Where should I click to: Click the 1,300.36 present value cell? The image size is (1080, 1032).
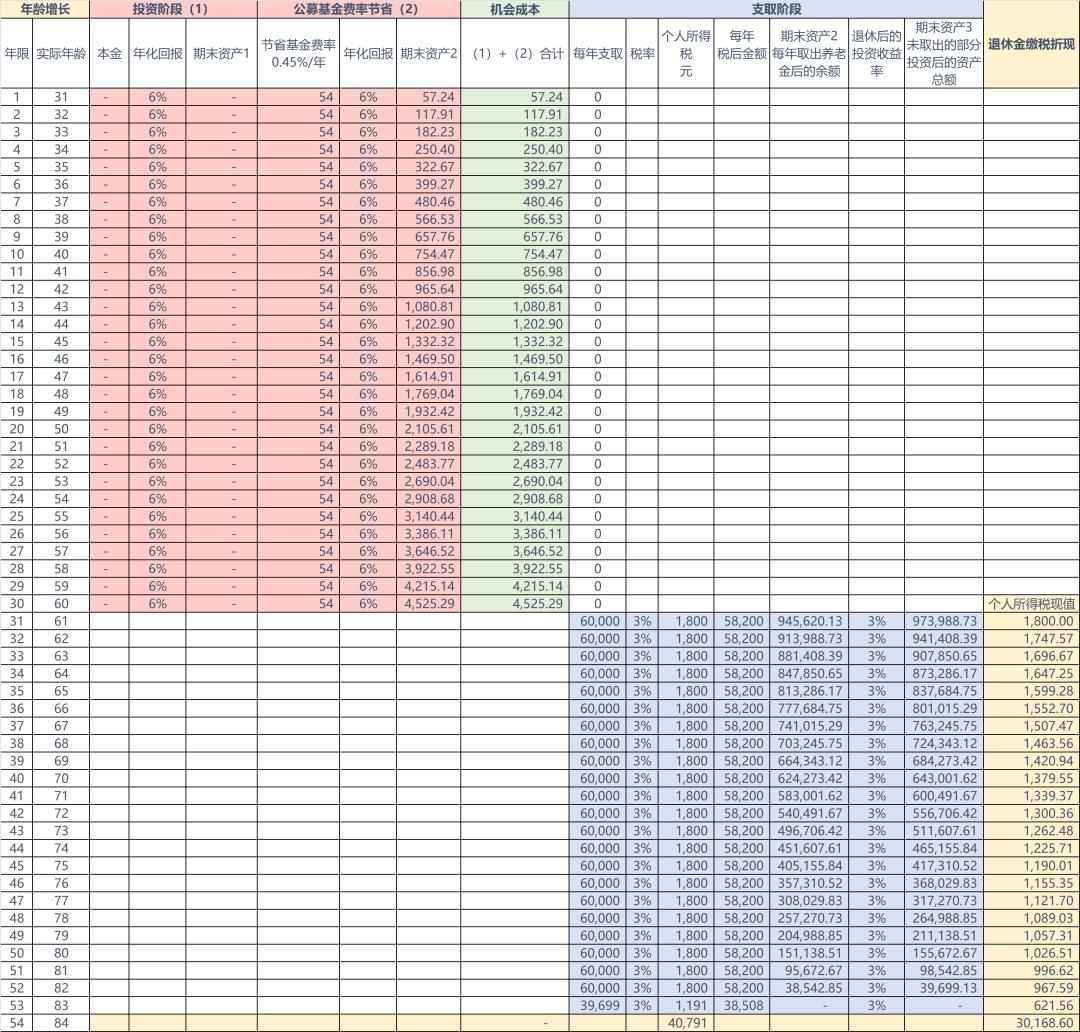click(x=1032, y=814)
